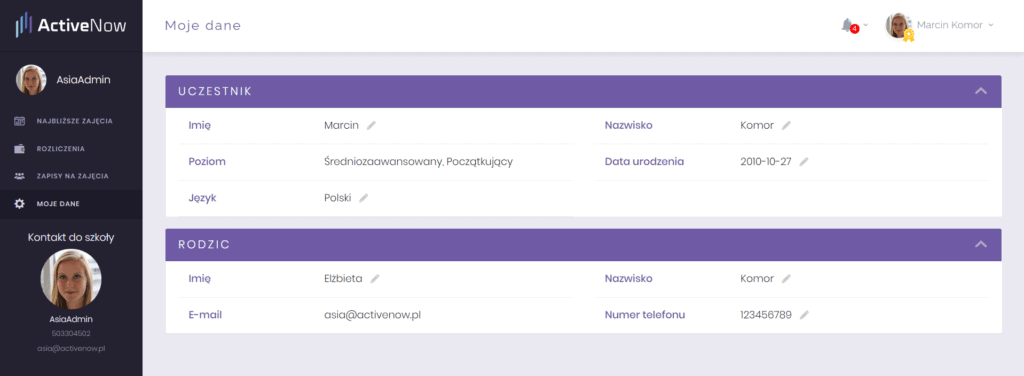Screen dimensions: 1024x376
Task: Click pencil icon next to parent Nazwisko Komor
Action: 786,279
